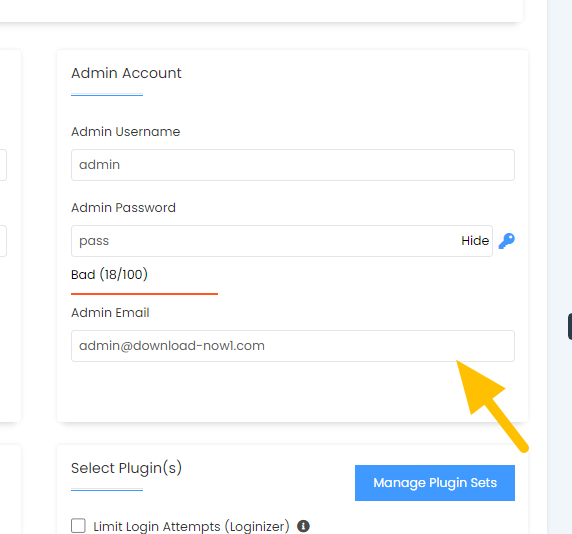Click partial left field beside password
The image size is (572, 534).
(3, 241)
